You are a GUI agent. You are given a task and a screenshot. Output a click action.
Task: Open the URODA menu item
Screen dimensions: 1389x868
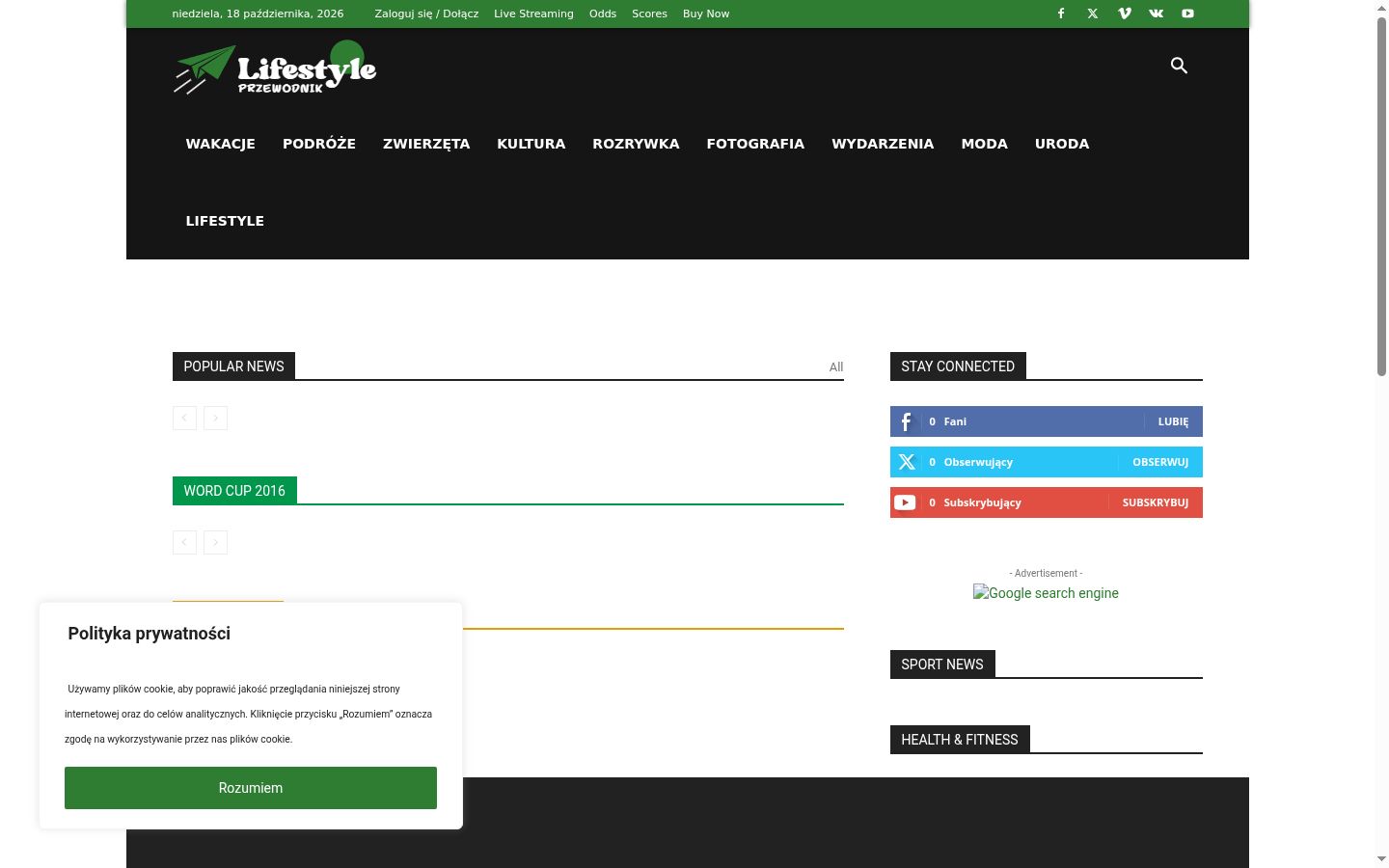(1062, 144)
